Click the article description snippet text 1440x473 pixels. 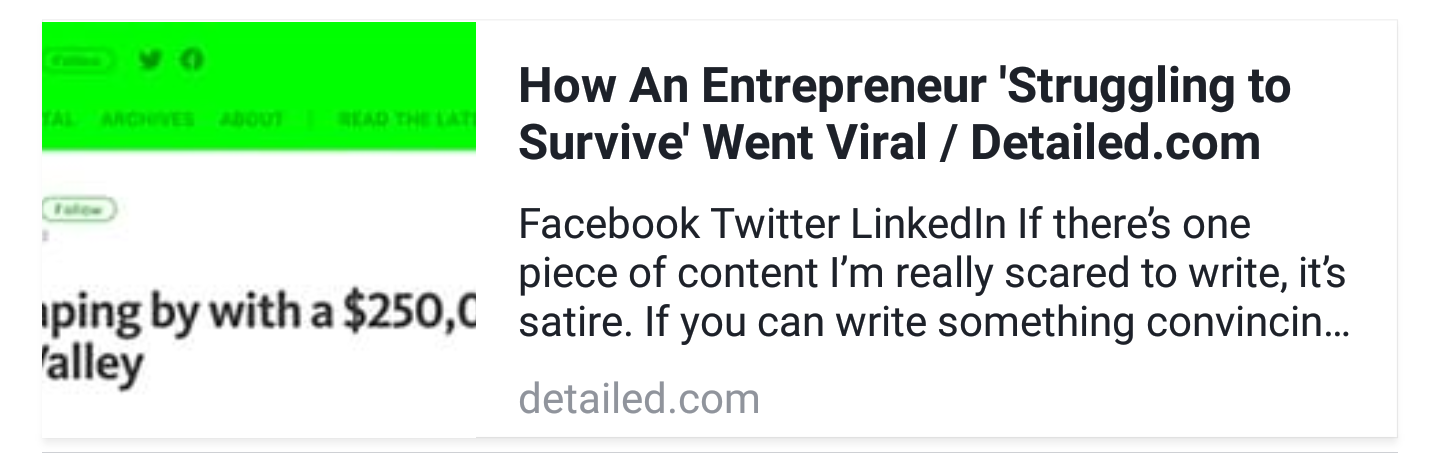932,274
